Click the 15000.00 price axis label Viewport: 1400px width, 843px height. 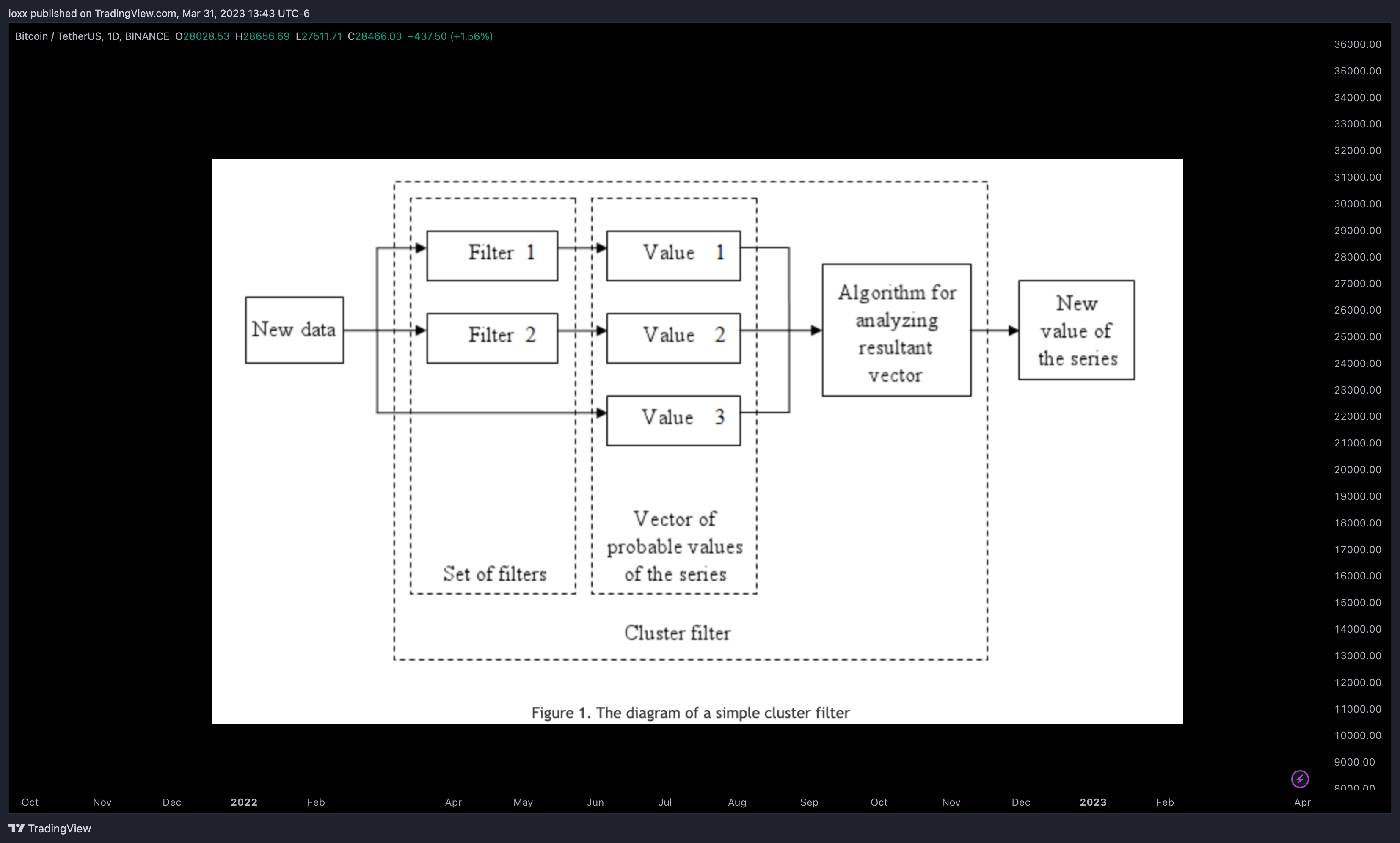1357,603
